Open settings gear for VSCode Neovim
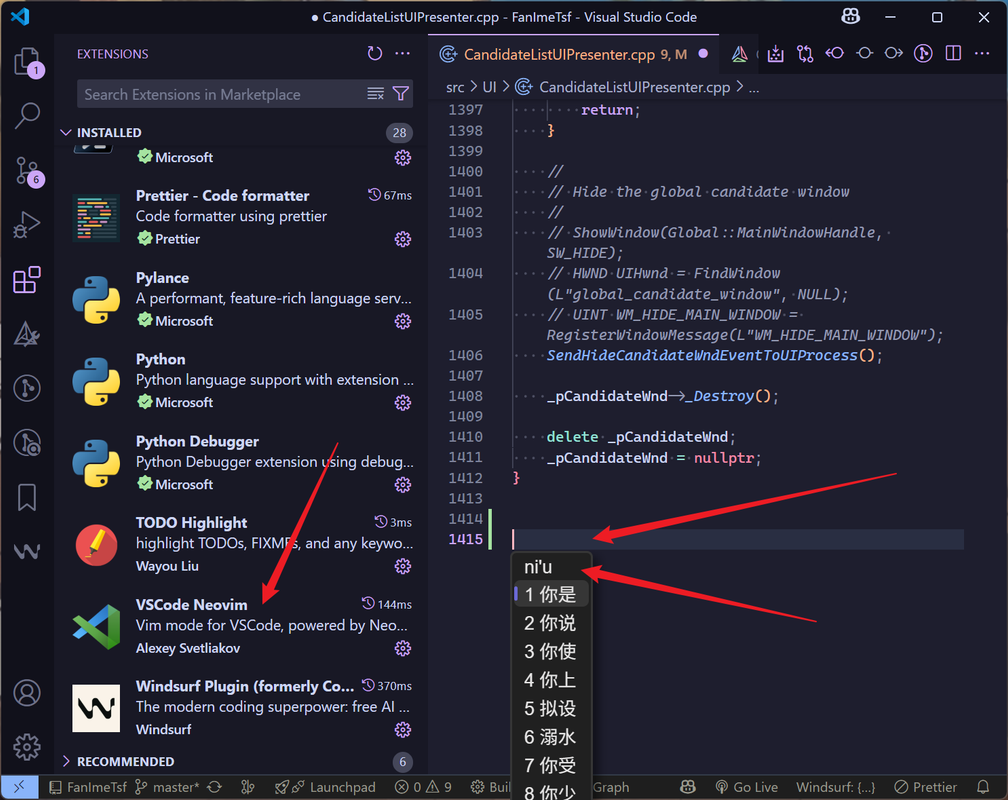This screenshot has height=800, width=1008. (x=402, y=648)
